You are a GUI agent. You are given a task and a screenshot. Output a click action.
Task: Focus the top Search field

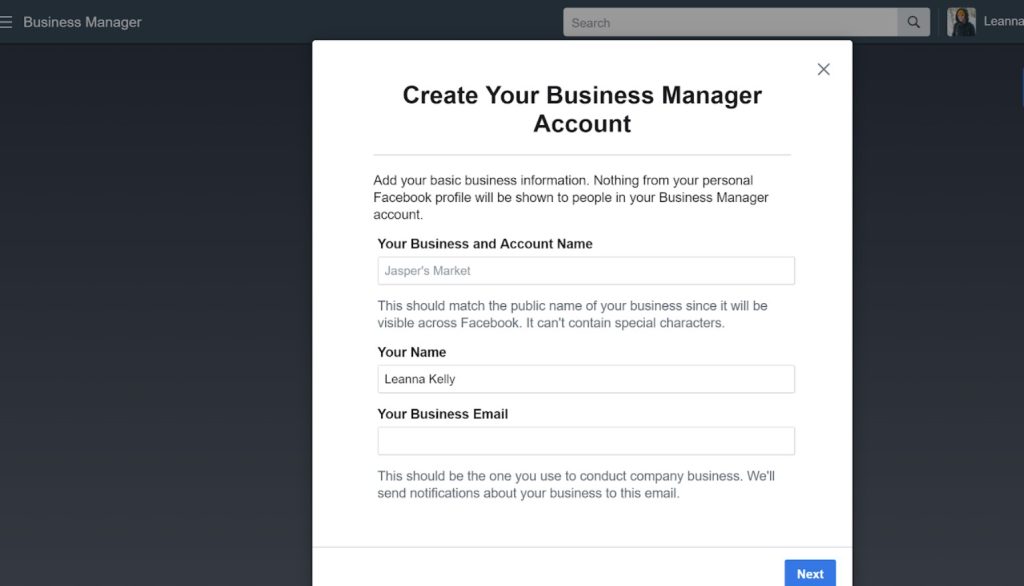(730, 22)
